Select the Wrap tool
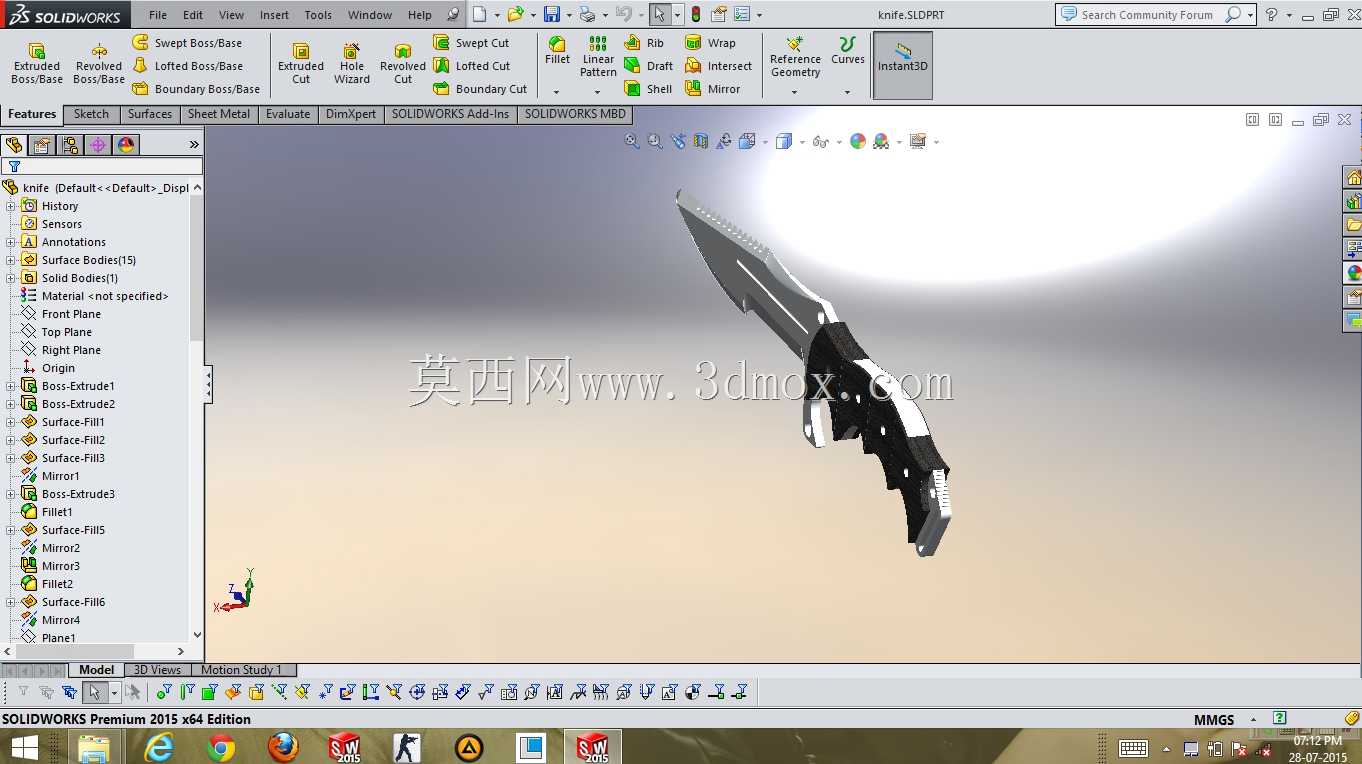1362x764 pixels. pos(710,43)
